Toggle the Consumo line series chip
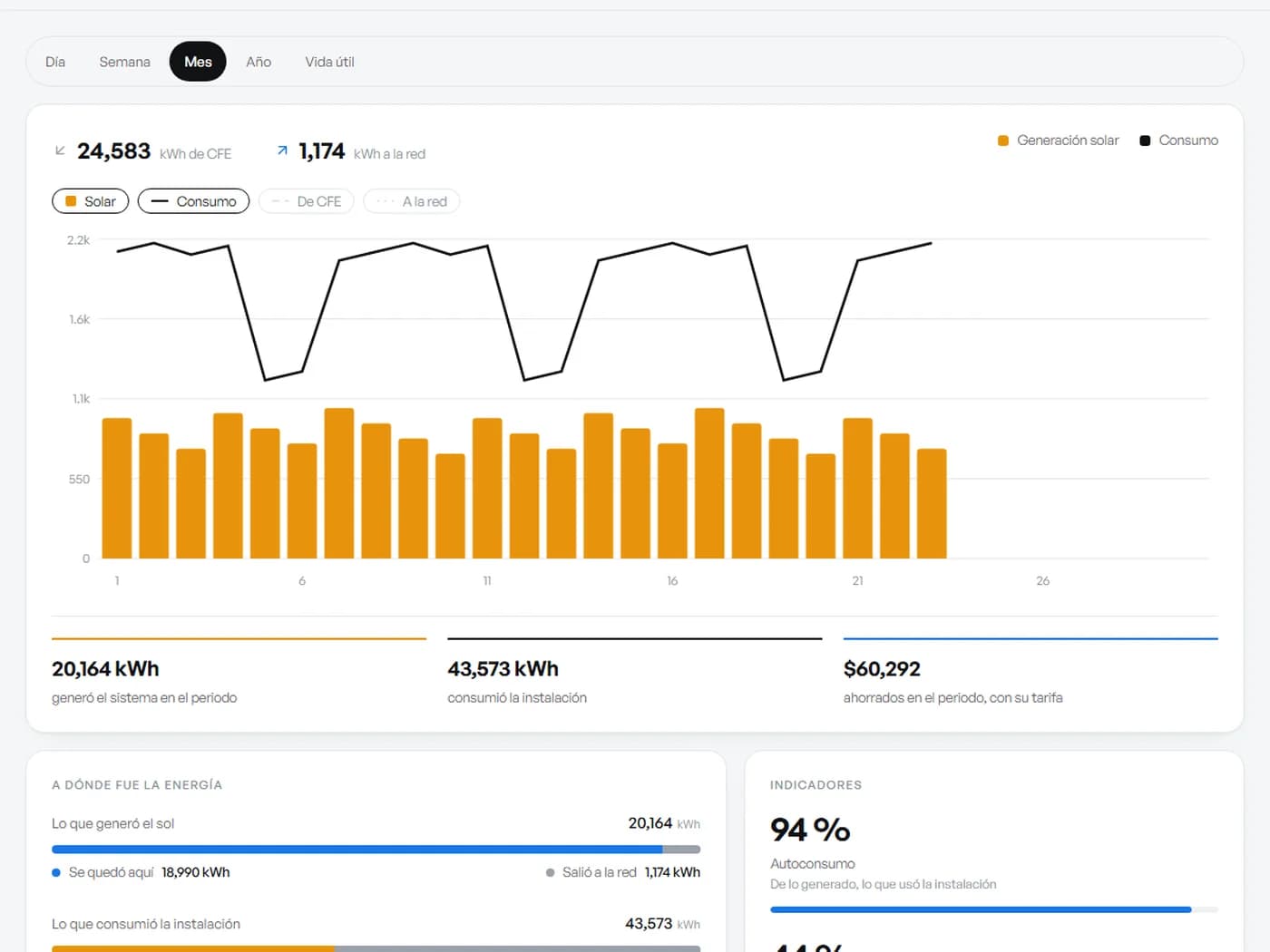This screenshot has width=1270, height=952. [193, 201]
